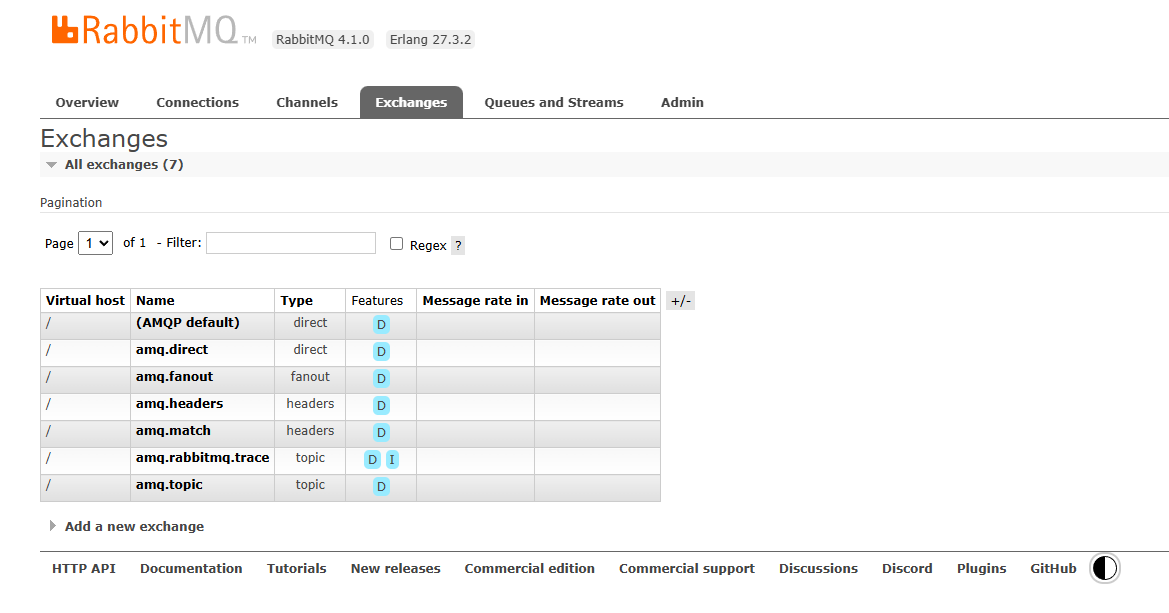This screenshot has width=1169, height=613.
Task: Select the Exchanges tab
Action: [x=412, y=102]
